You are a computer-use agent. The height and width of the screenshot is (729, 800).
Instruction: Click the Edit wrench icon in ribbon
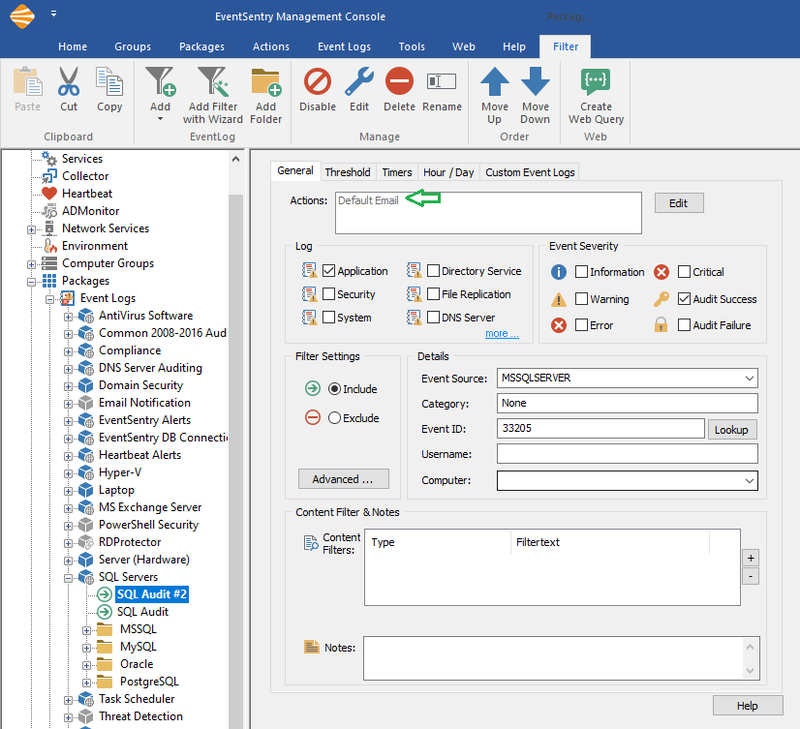tap(359, 82)
